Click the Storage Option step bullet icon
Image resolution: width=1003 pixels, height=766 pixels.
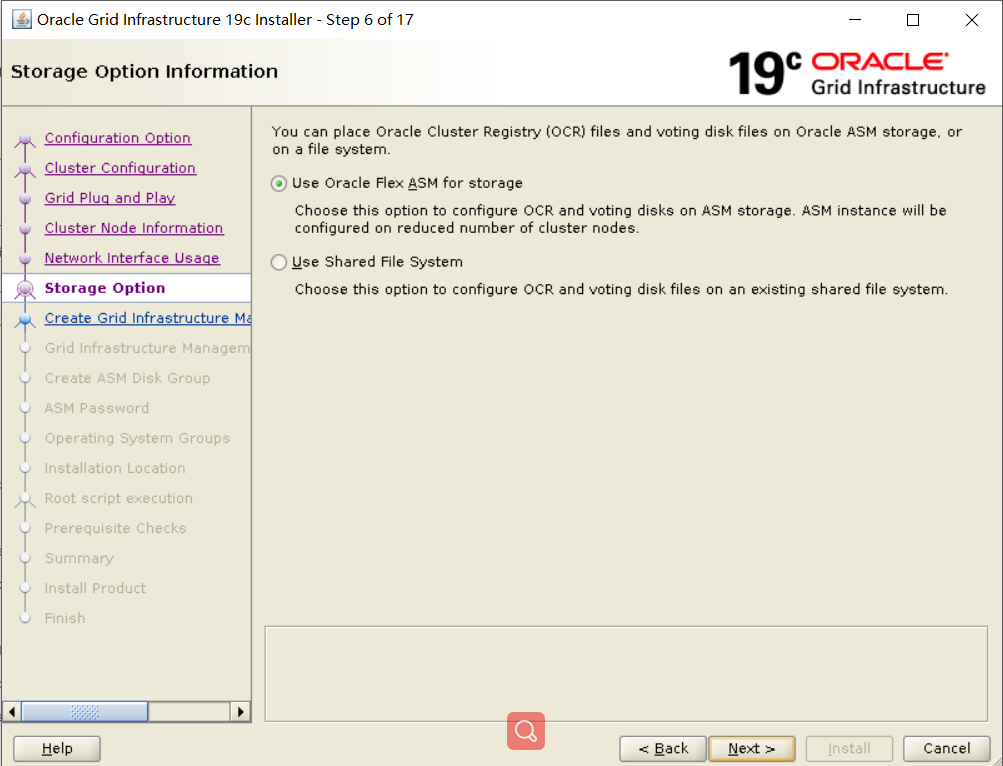[25, 289]
